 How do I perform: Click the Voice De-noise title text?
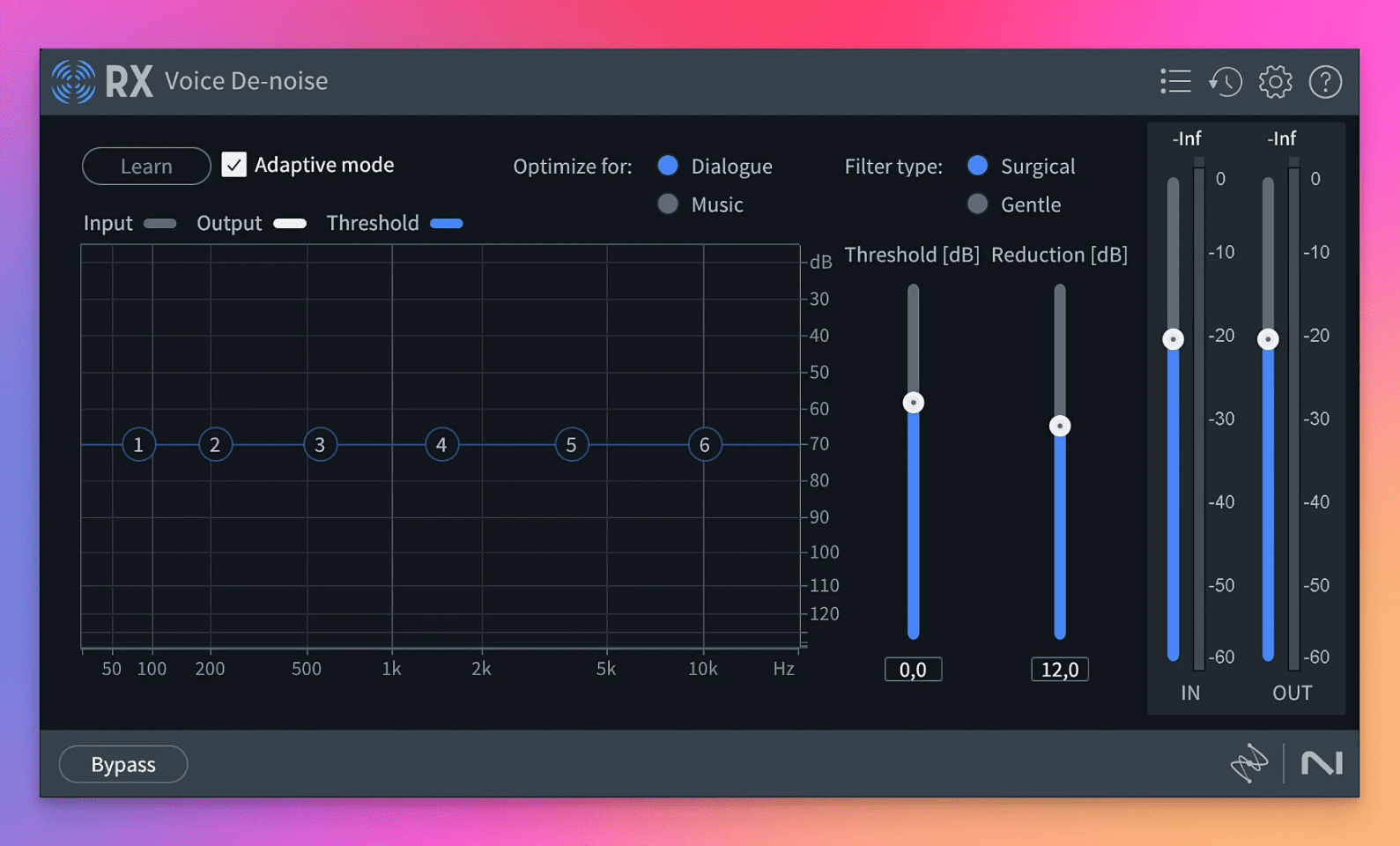pyautogui.click(x=246, y=81)
